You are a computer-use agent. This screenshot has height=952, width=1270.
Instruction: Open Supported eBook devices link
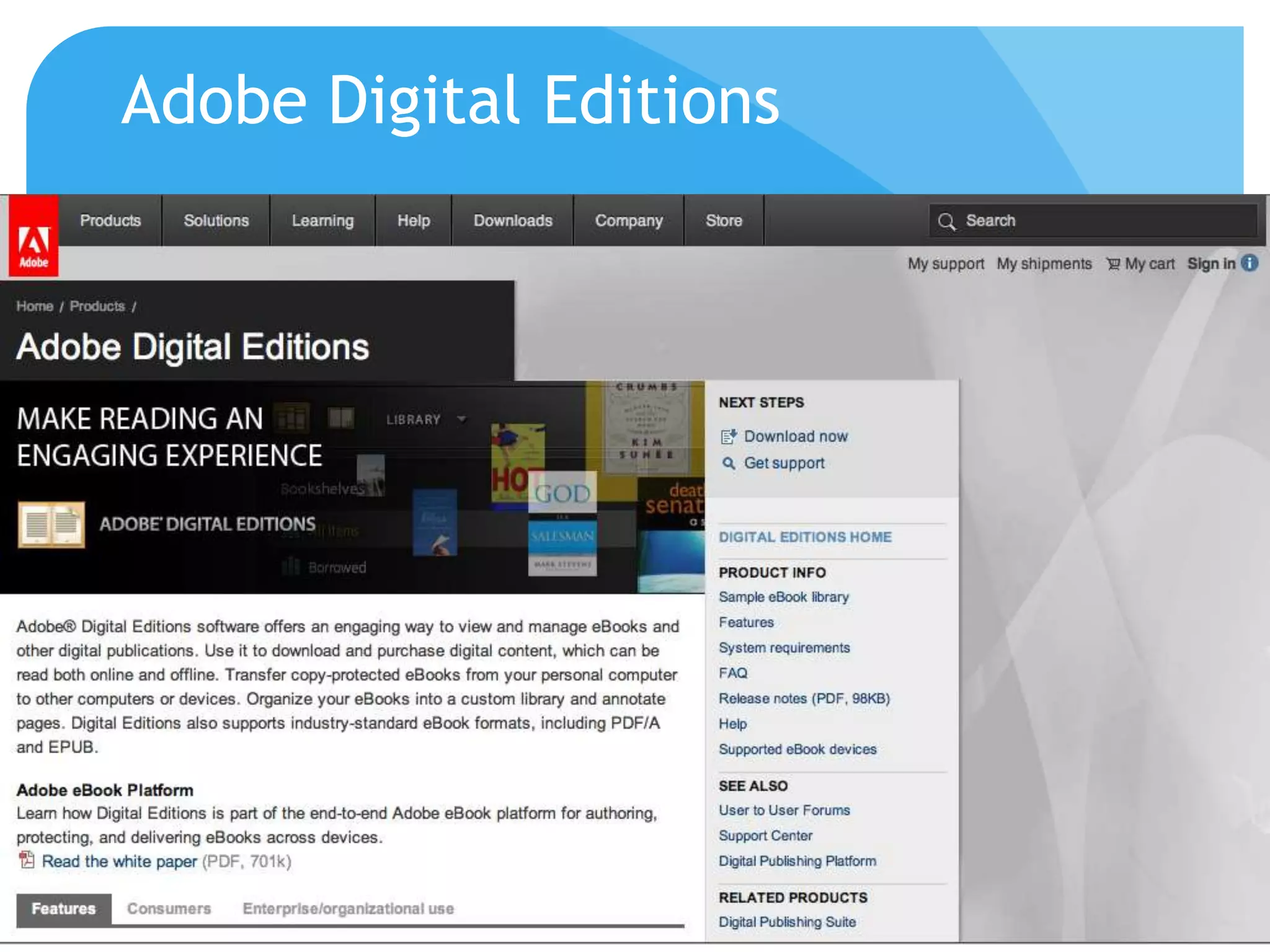pos(797,749)
